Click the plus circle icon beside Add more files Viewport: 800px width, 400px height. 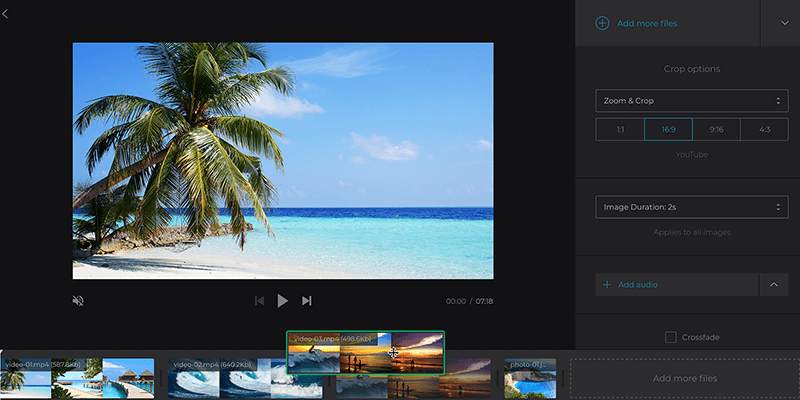click(603, 23)
